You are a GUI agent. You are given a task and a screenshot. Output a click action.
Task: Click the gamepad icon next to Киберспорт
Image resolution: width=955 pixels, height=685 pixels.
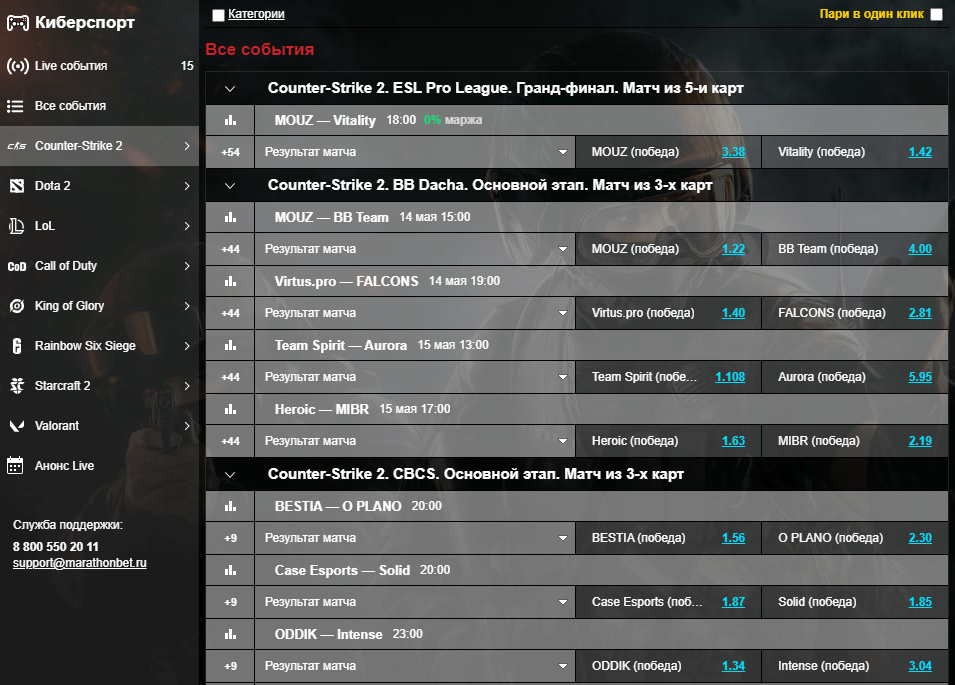coord(18,23)
